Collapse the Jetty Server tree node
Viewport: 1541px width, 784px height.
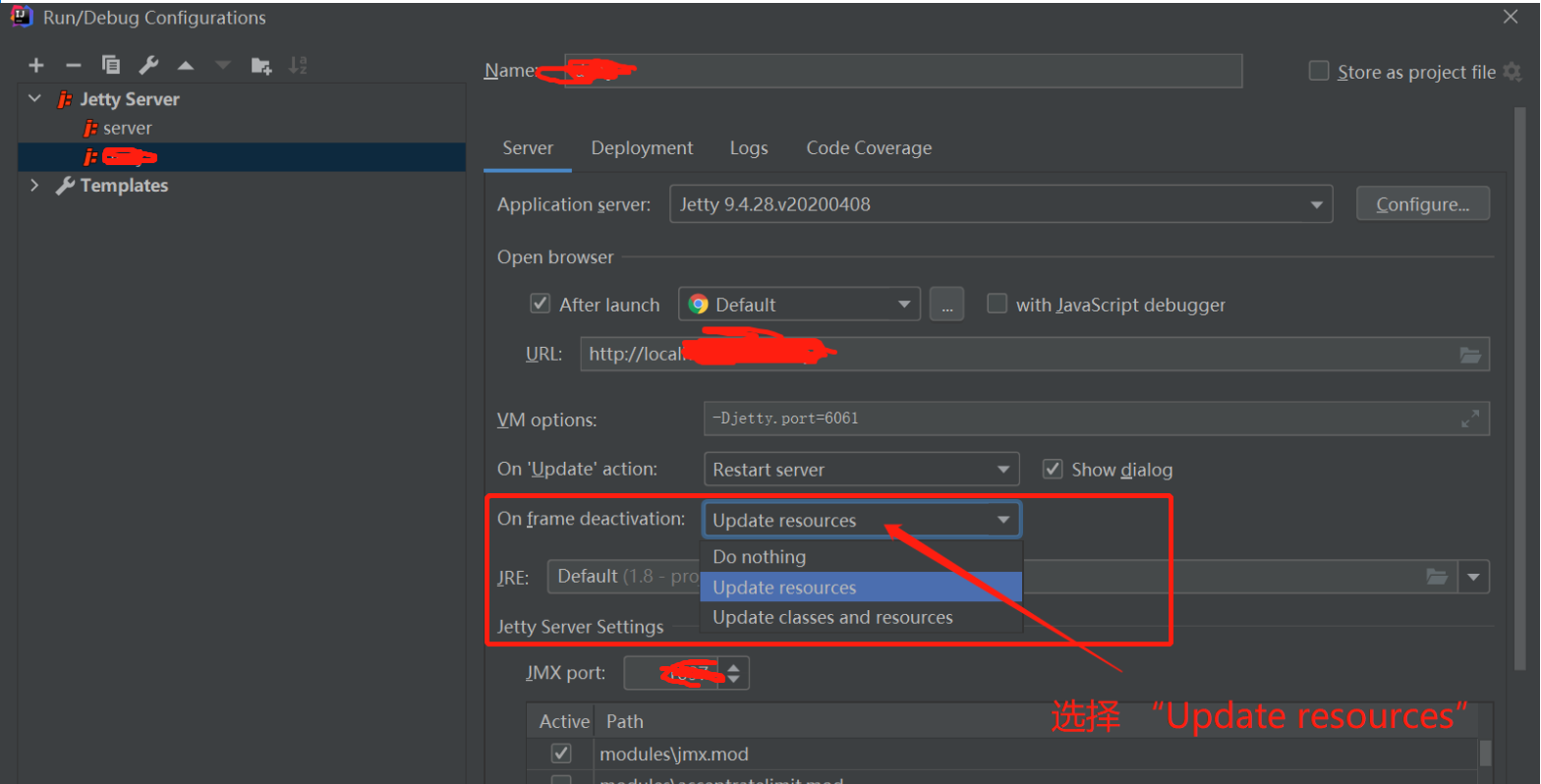pos(35,98)
